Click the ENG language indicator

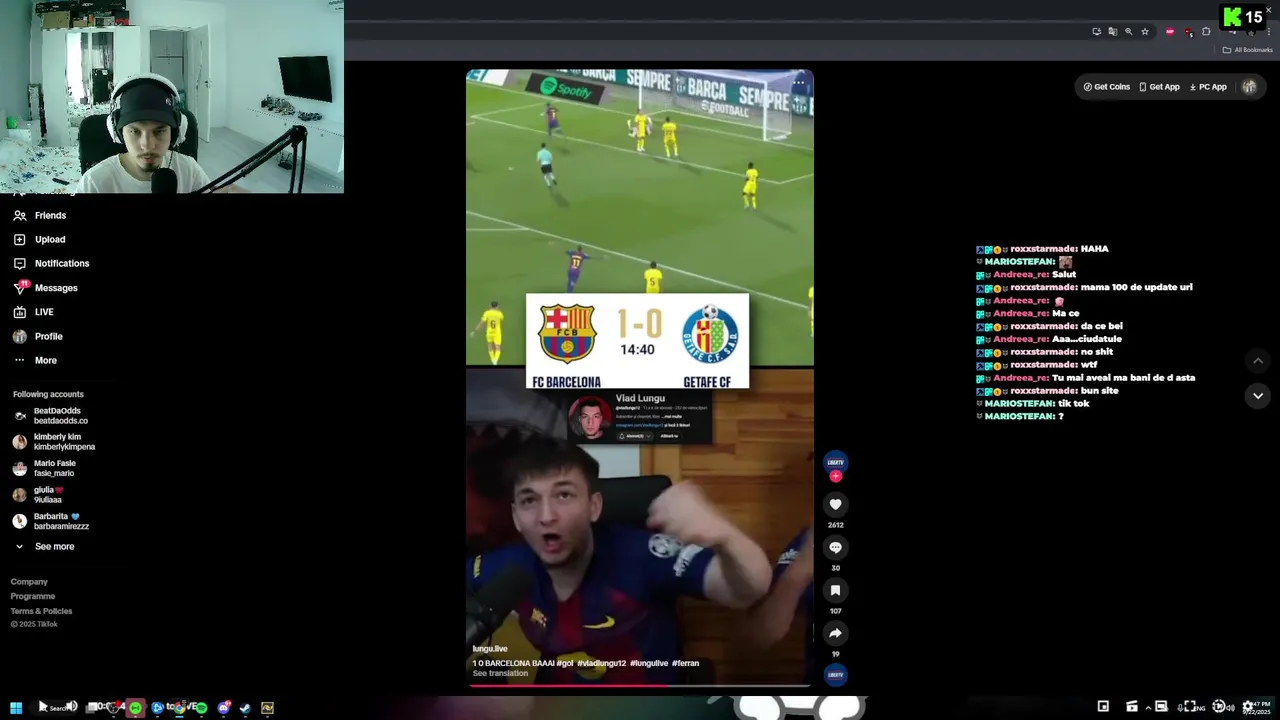[x=1200, y=707]
